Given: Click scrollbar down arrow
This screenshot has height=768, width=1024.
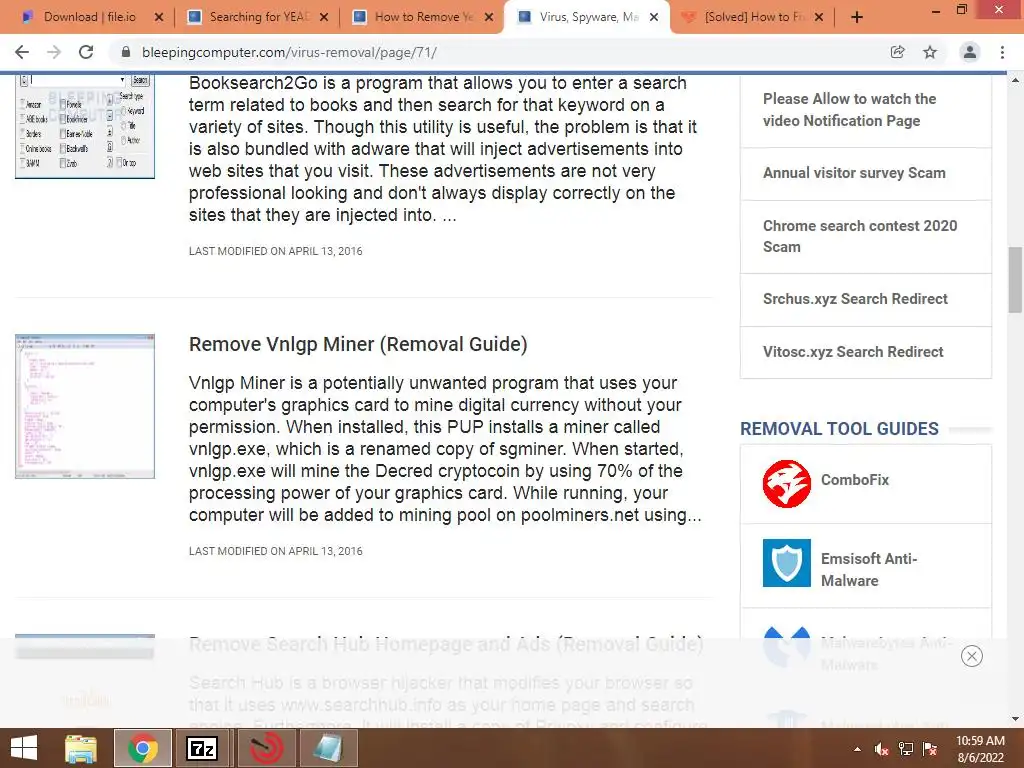Looking at the screenshot, I should coord(1015,719).
